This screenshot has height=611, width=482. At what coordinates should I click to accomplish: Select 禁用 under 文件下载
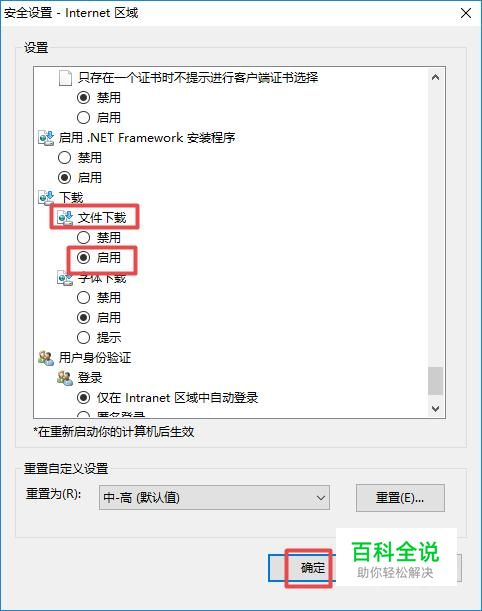pyautogui.click(x=83, y=237)
